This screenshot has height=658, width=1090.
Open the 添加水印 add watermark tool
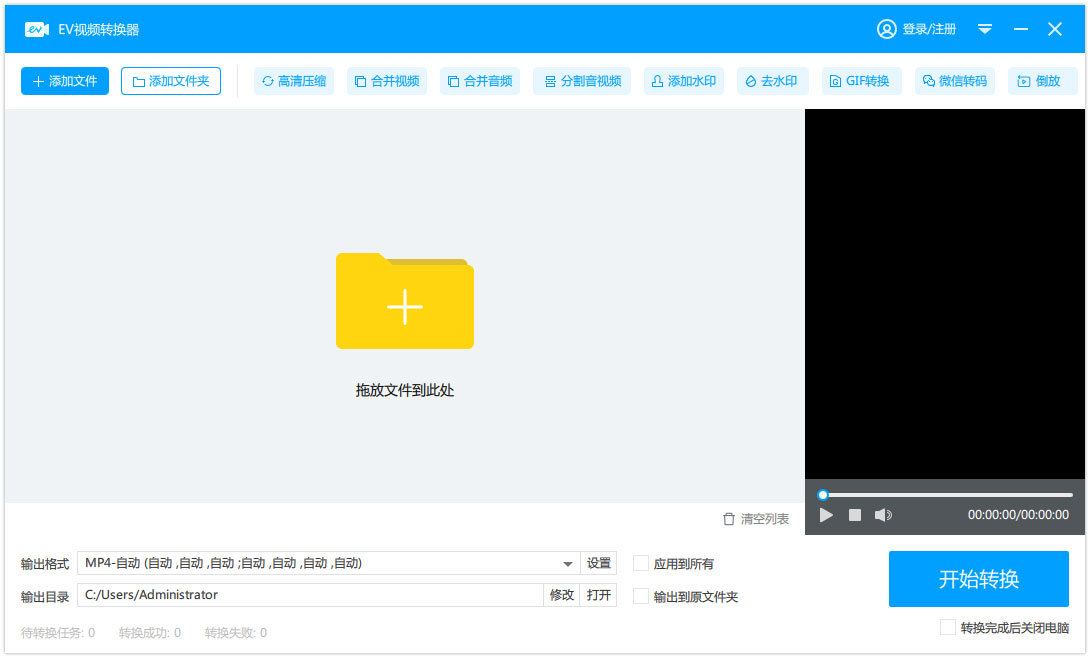[683, 81]
